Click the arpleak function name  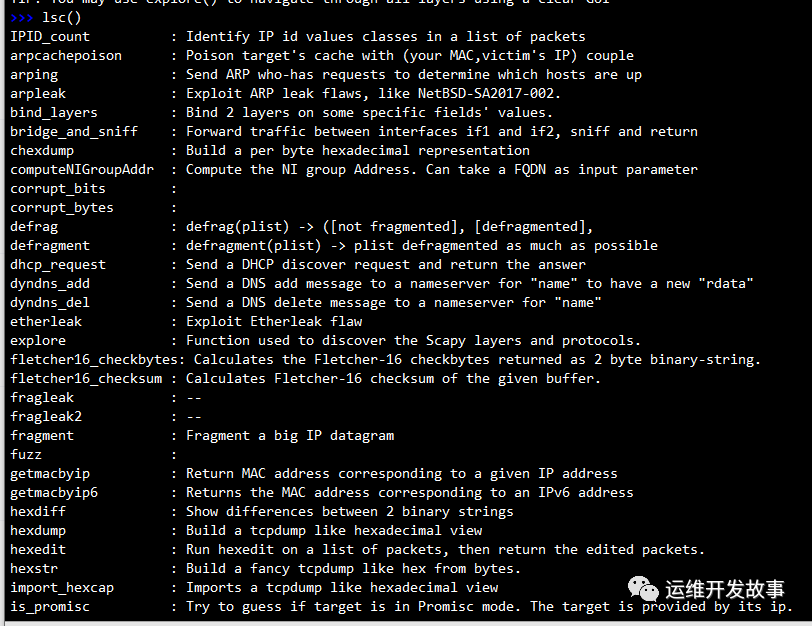pyautogui.click(x=38, y=93)
